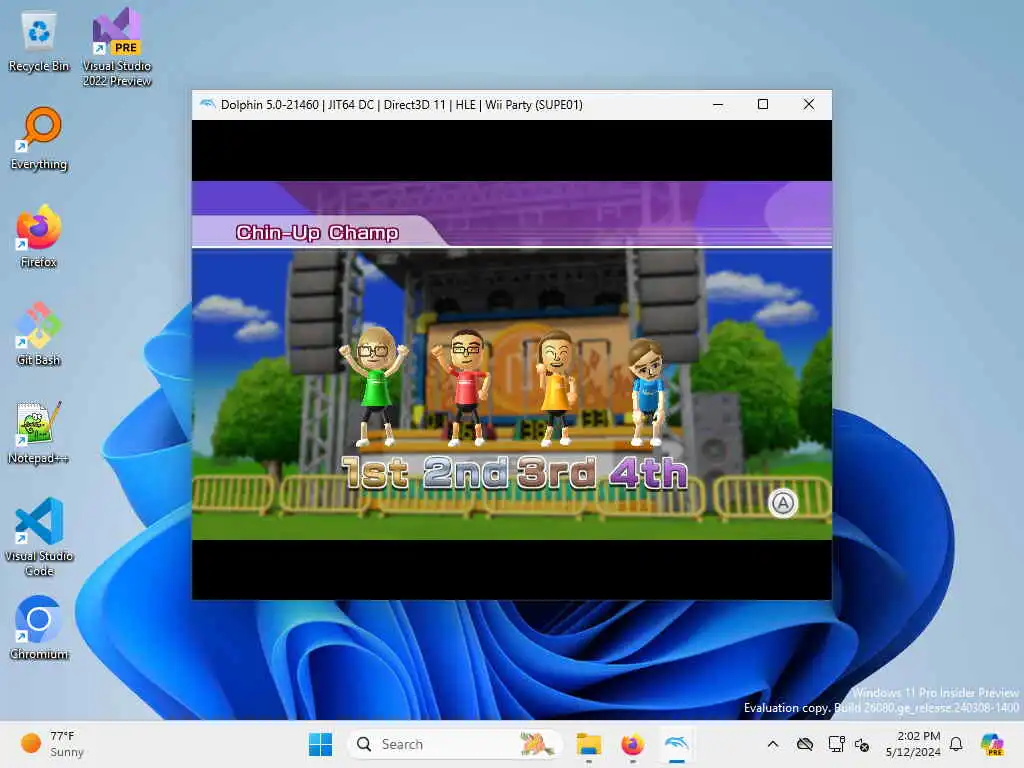Launch the Visual Studio Code shortcut
The width and height of the screenshot is (1024, 768).
39,537
